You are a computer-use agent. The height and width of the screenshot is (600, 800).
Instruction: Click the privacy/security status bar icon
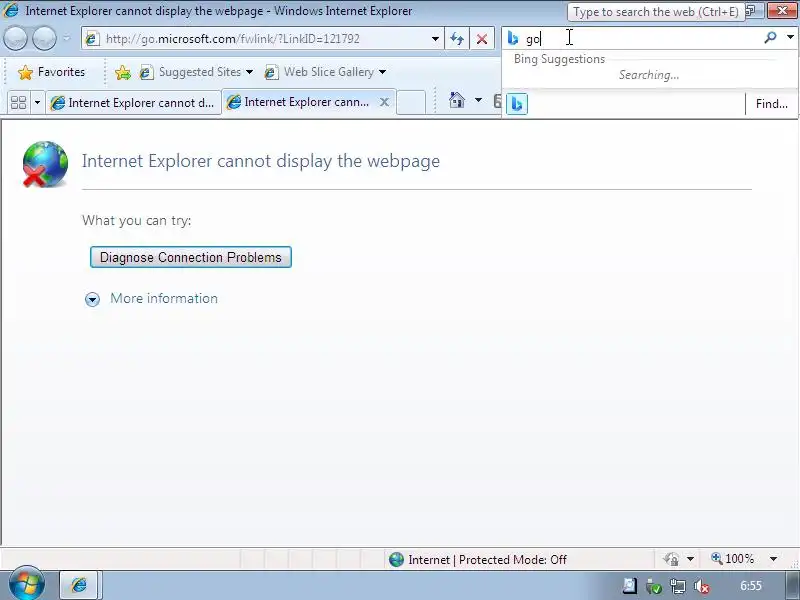coord(671,559)
